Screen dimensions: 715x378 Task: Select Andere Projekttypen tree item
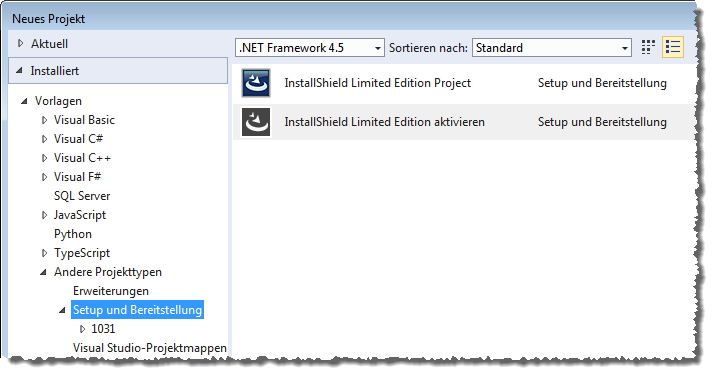click(x=108, y=272)
